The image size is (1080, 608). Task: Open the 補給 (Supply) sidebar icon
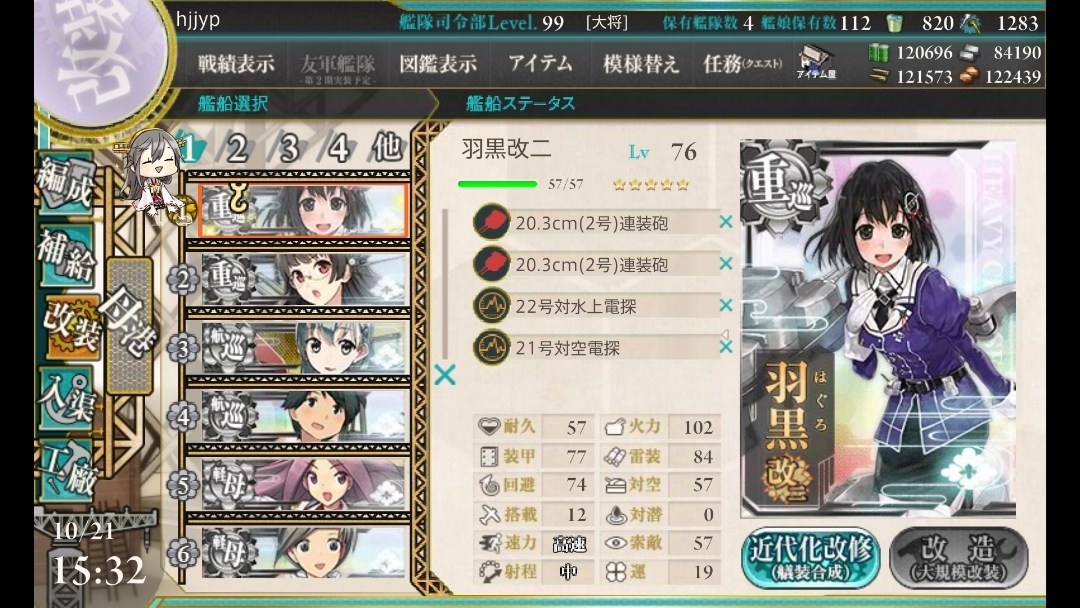(66, 256)
